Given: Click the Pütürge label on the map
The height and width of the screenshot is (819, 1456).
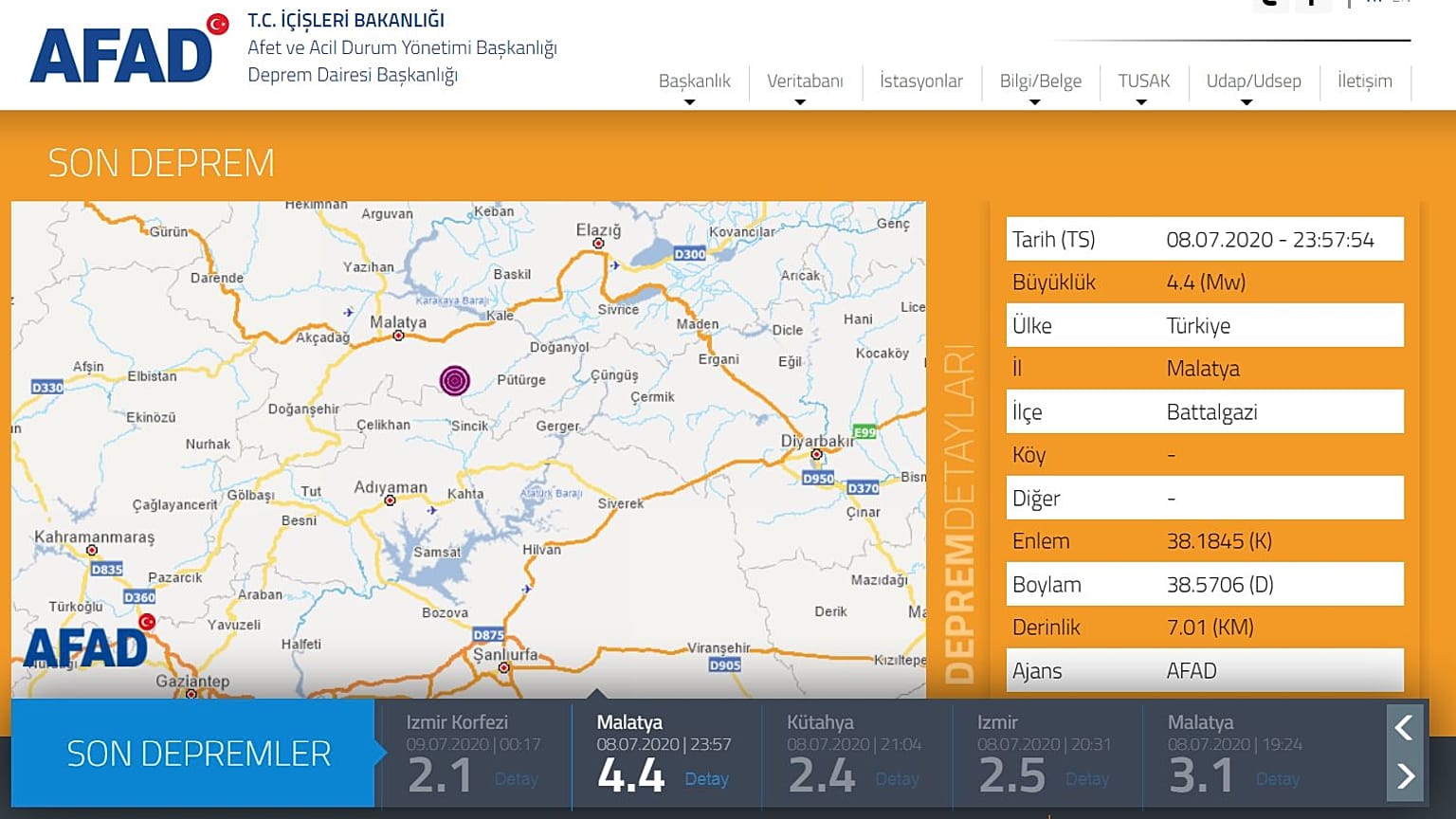Looking at the screenshot, I should click(521, 380).
